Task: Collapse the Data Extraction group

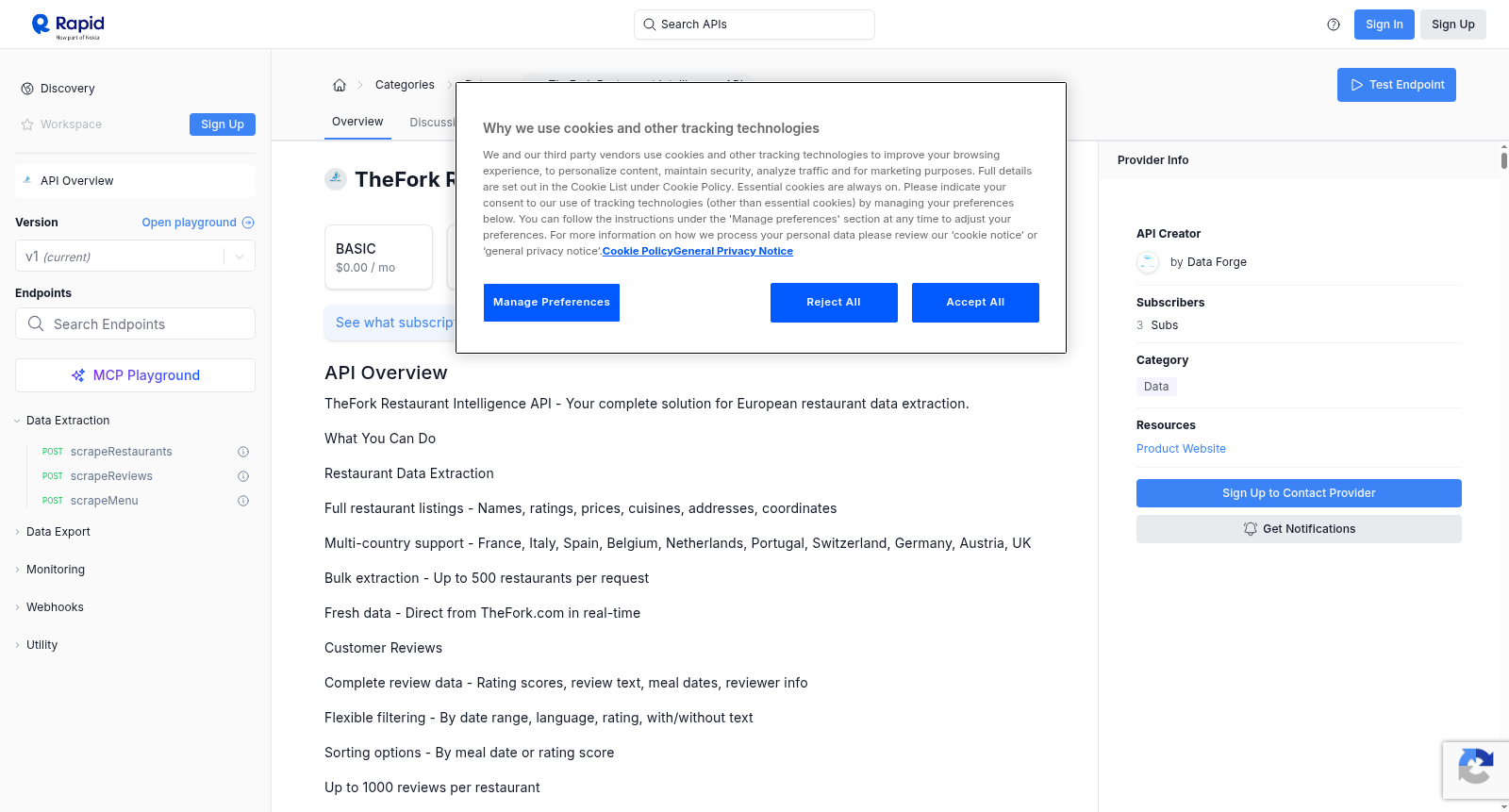Action: (68, 421)
